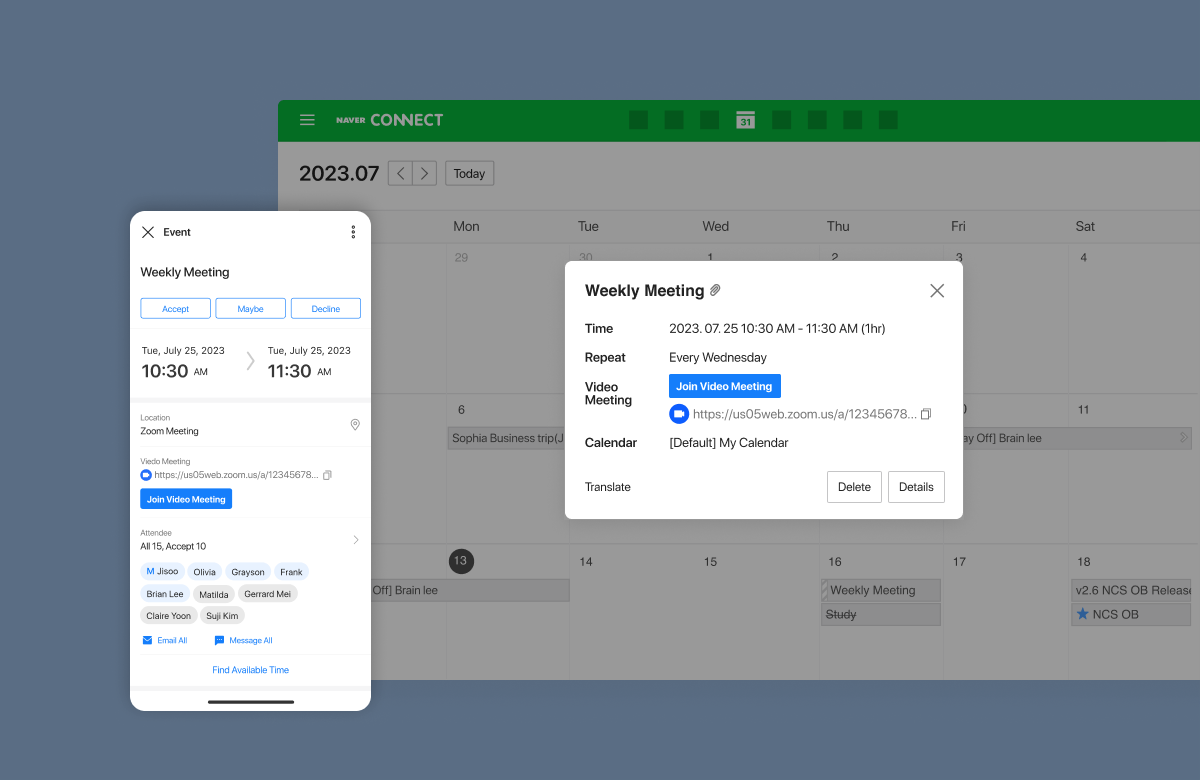Open the calendar icon in the top bar
Screen dimensions: 1200x780
(x=745, y=119)
